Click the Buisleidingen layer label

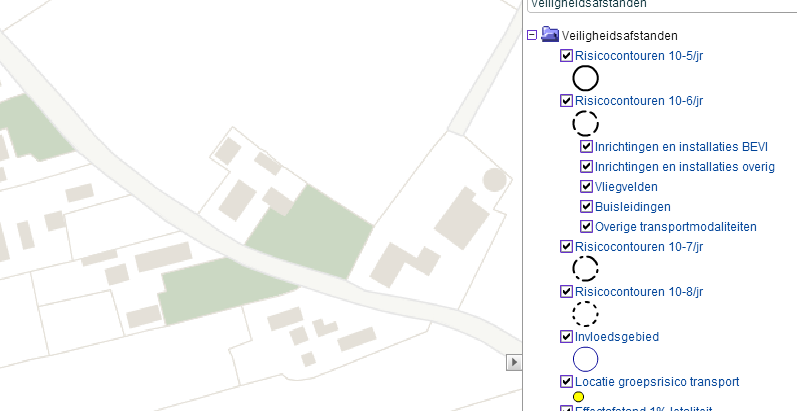coord(633,207)
